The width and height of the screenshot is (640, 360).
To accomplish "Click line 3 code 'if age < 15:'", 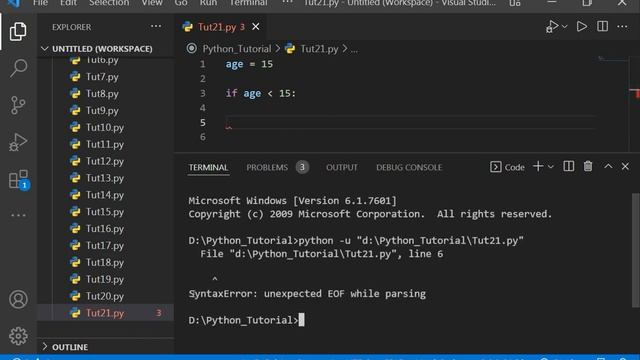I will [260, 93].
